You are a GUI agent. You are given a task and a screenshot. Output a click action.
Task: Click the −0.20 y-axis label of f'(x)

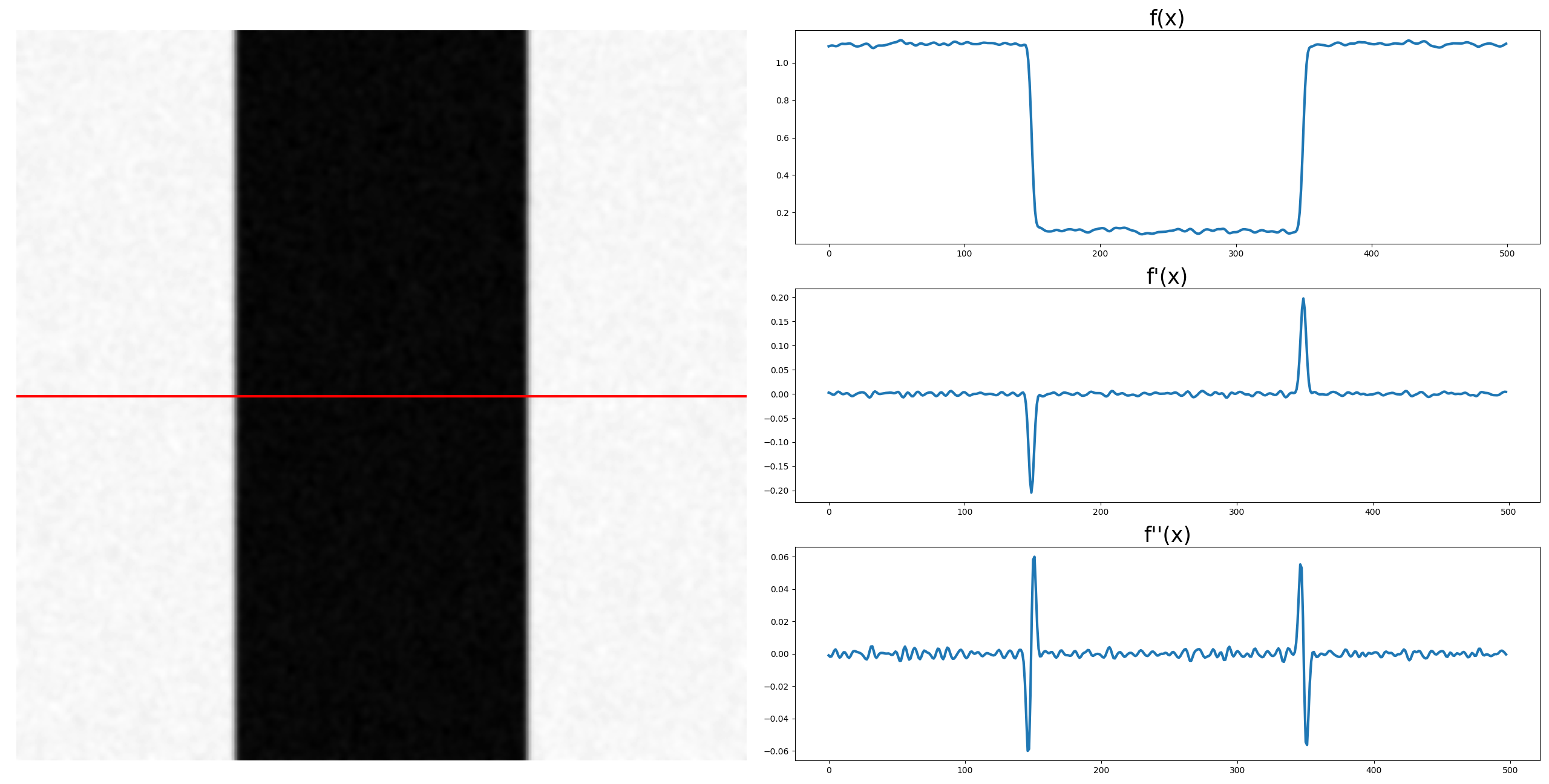pyautogui.click(x=776, y=491)
